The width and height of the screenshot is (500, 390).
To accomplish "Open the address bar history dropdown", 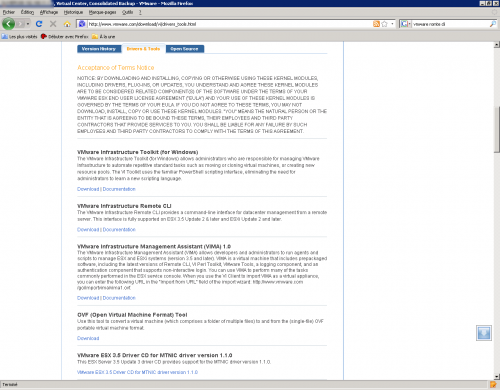I will (392, 24).
